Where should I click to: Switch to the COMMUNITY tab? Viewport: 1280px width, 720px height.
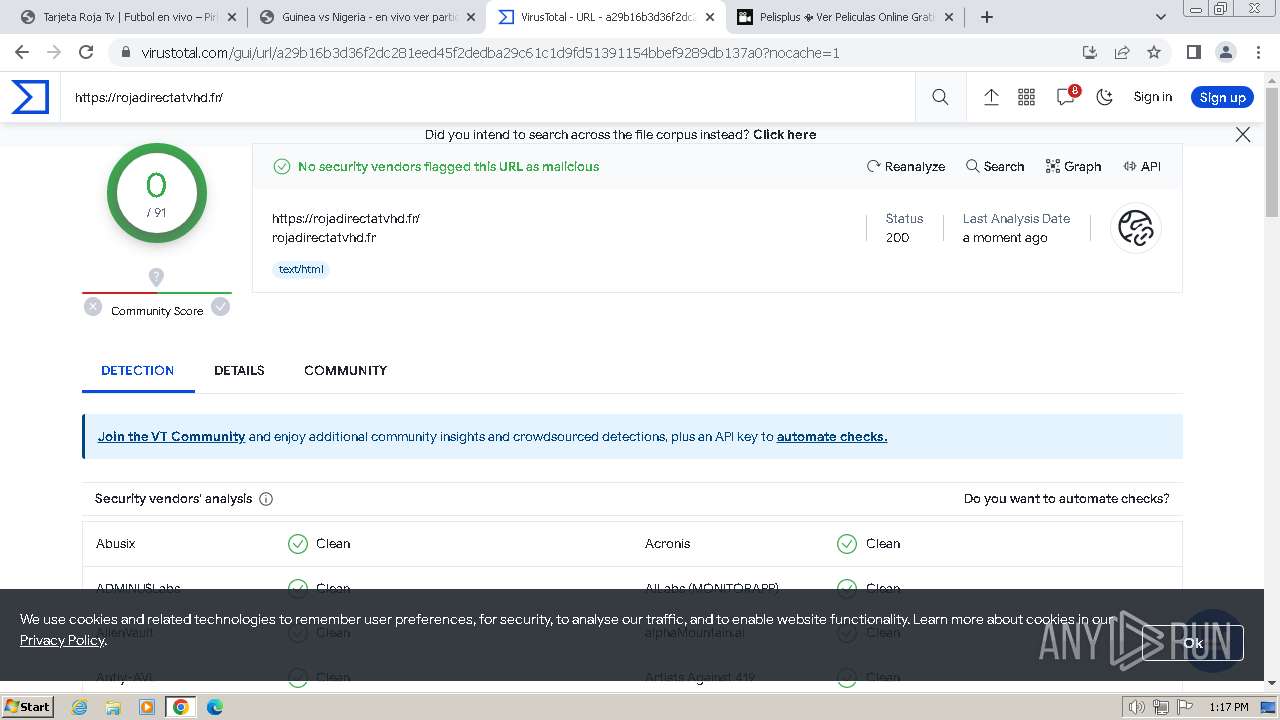coord(345,370)
